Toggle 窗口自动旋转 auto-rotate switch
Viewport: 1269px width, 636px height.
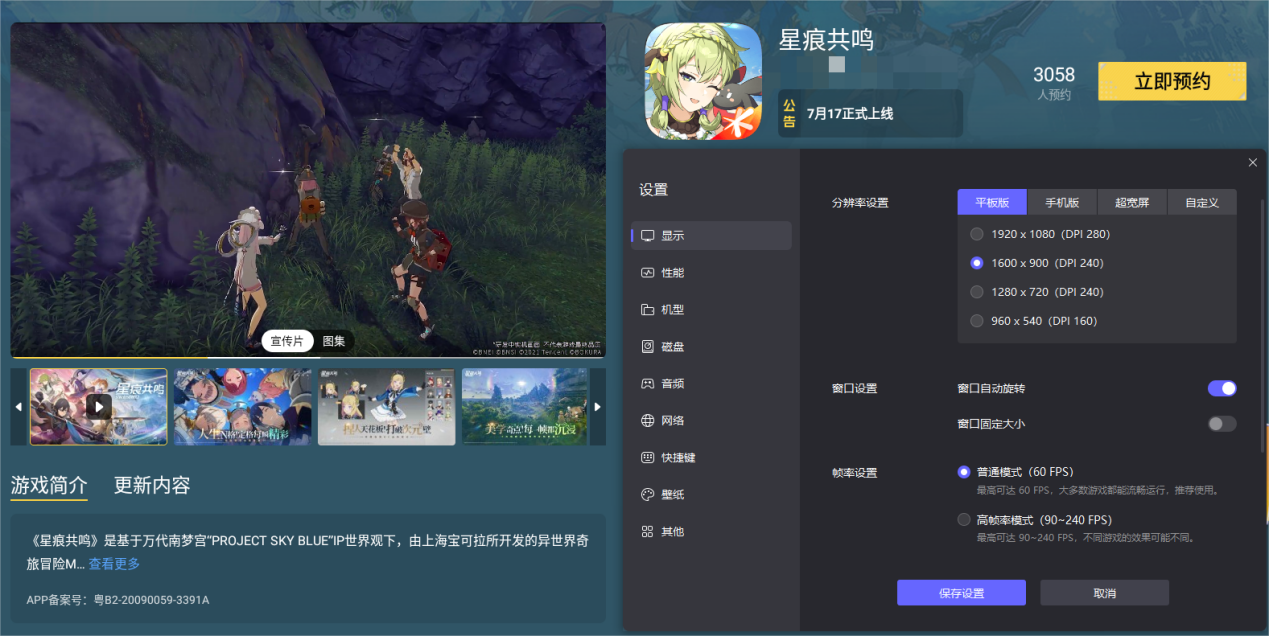[x=1222, y=388]
